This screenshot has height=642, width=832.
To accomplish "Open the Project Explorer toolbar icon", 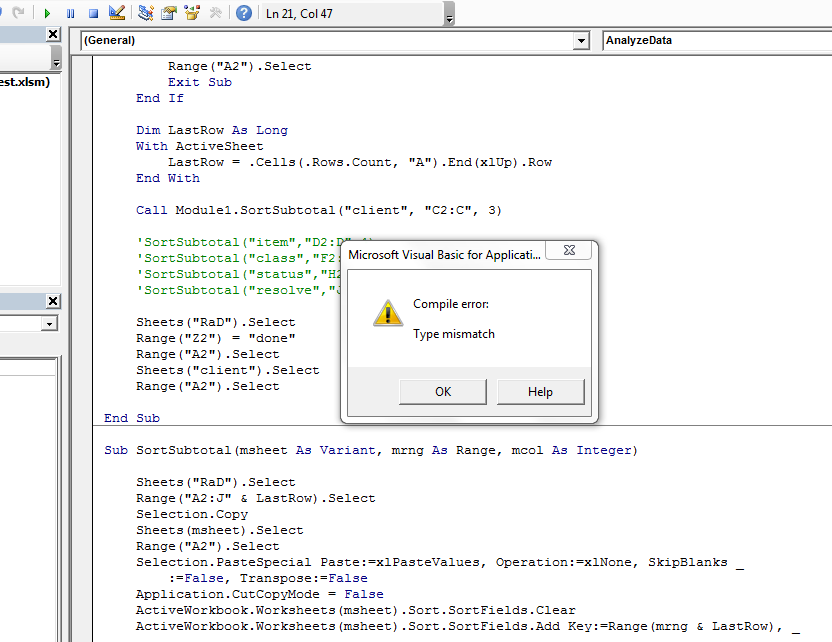I will 143,13.
